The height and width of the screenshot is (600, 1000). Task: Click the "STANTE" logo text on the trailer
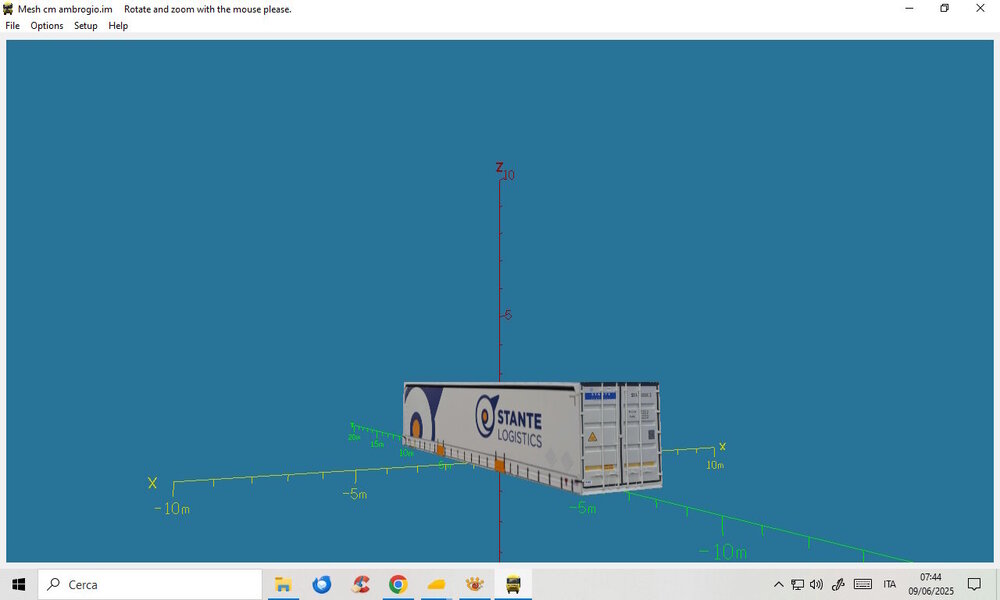pyautogui.click(x=519, y=419)
